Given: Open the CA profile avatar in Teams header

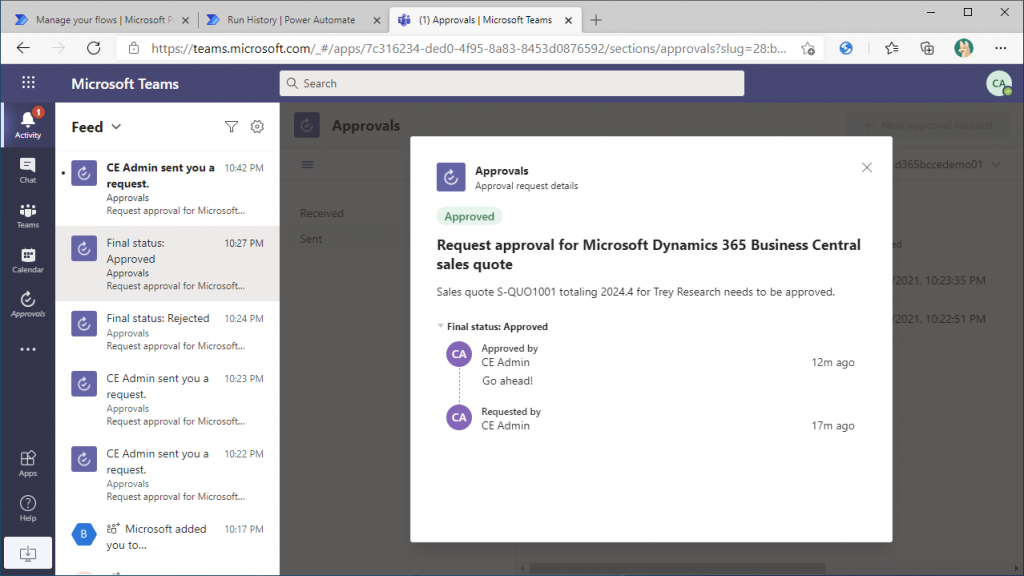Looking at the screenshot, I should click(999, 84).
